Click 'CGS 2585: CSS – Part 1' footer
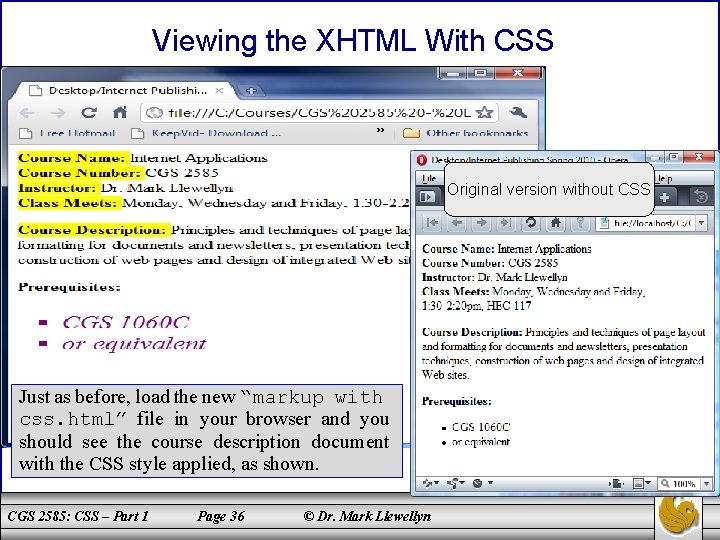 [78, 516]
